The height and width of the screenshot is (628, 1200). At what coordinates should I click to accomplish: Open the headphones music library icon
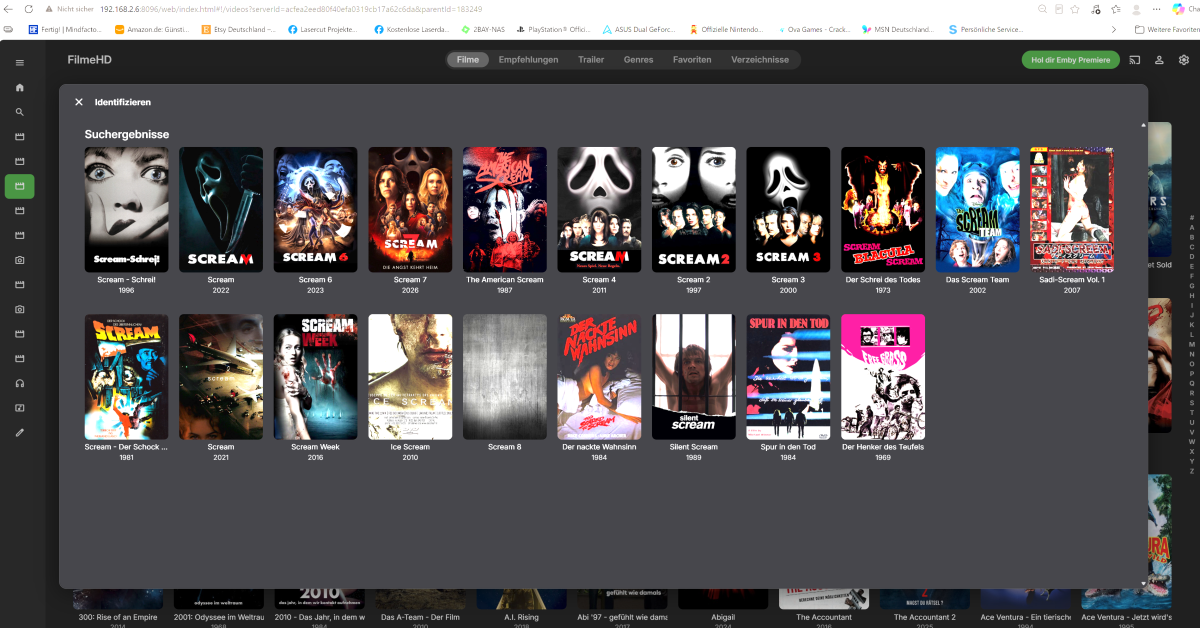(x=19, y=383)
